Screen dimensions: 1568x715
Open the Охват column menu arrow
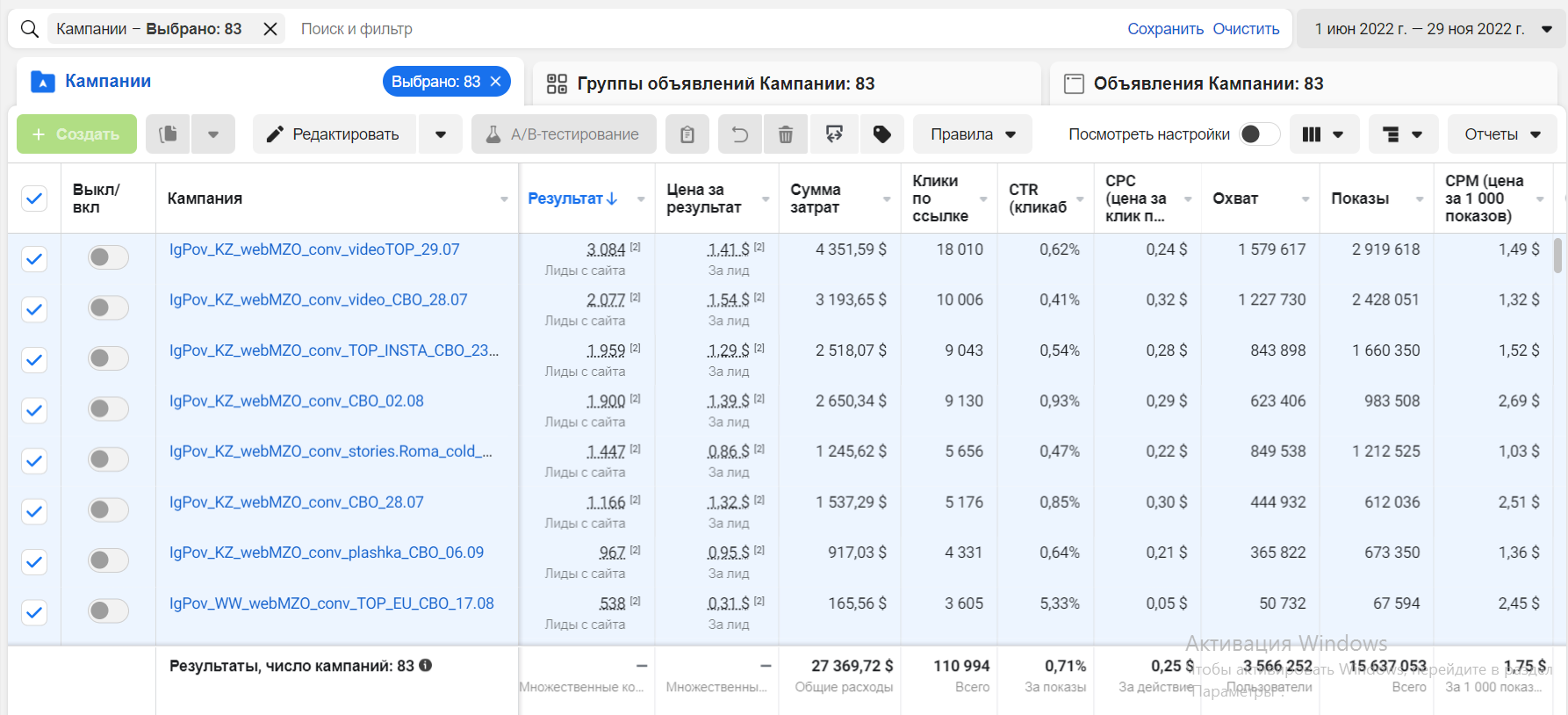[x=1305, y=199]
